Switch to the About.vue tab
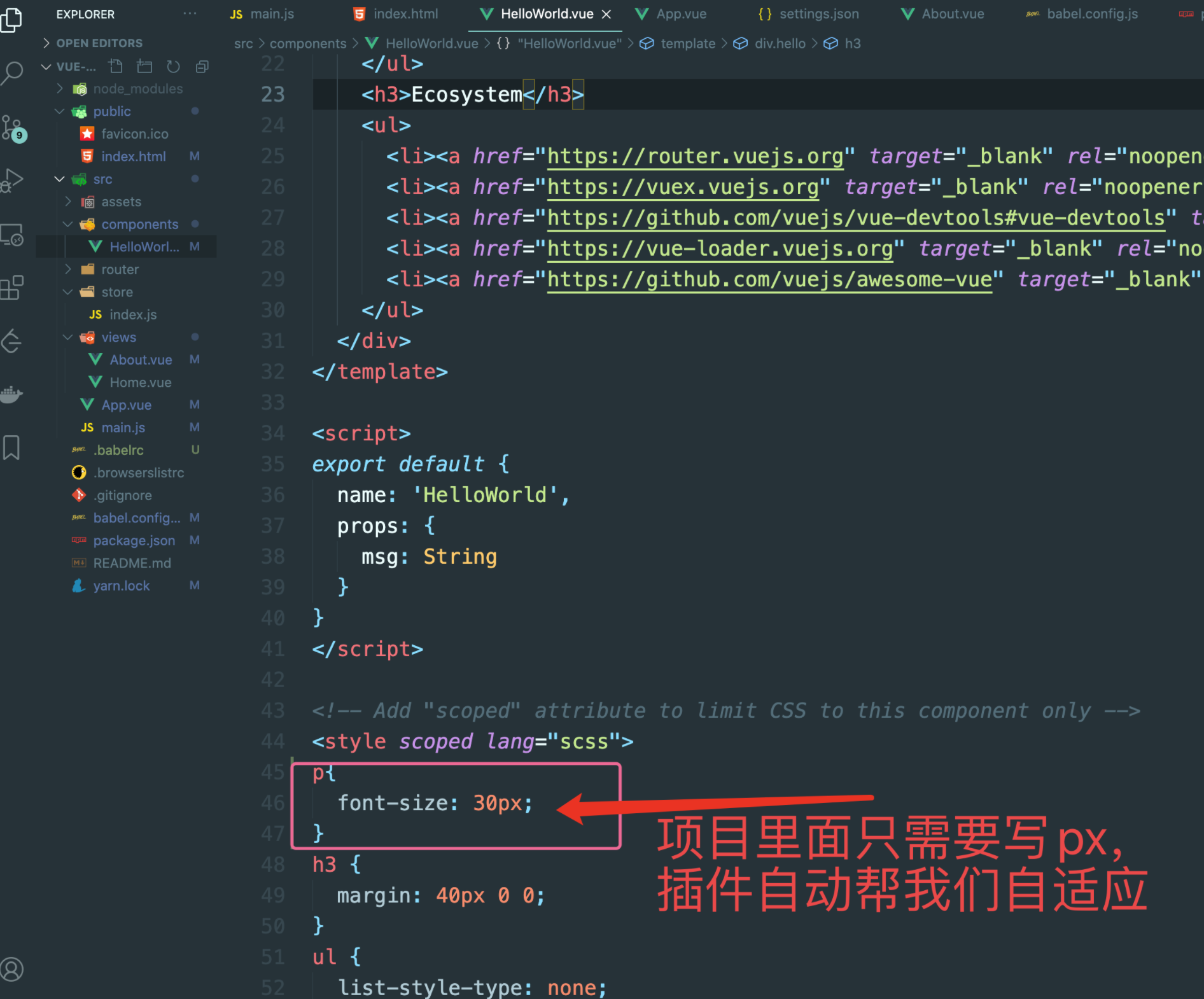 coord(943,14)
